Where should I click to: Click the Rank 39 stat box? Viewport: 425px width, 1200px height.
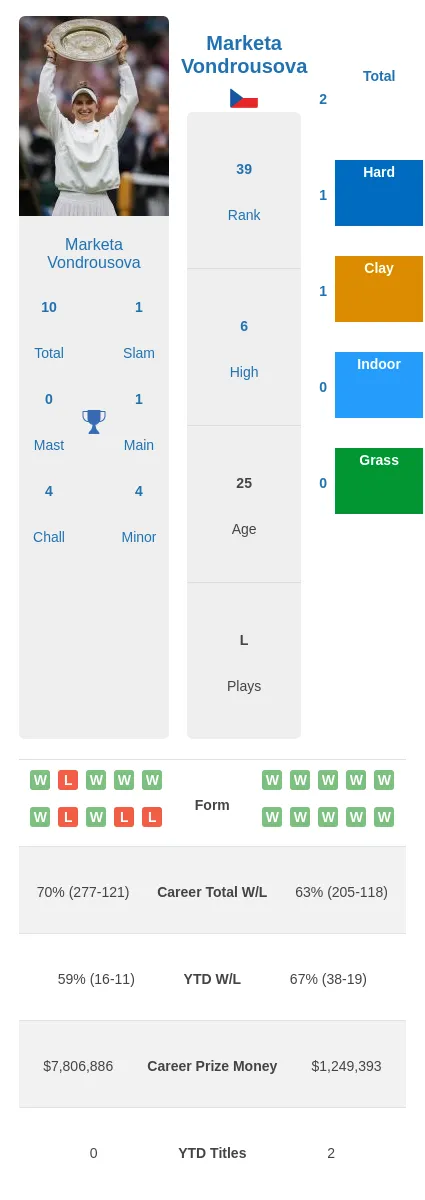244,190
